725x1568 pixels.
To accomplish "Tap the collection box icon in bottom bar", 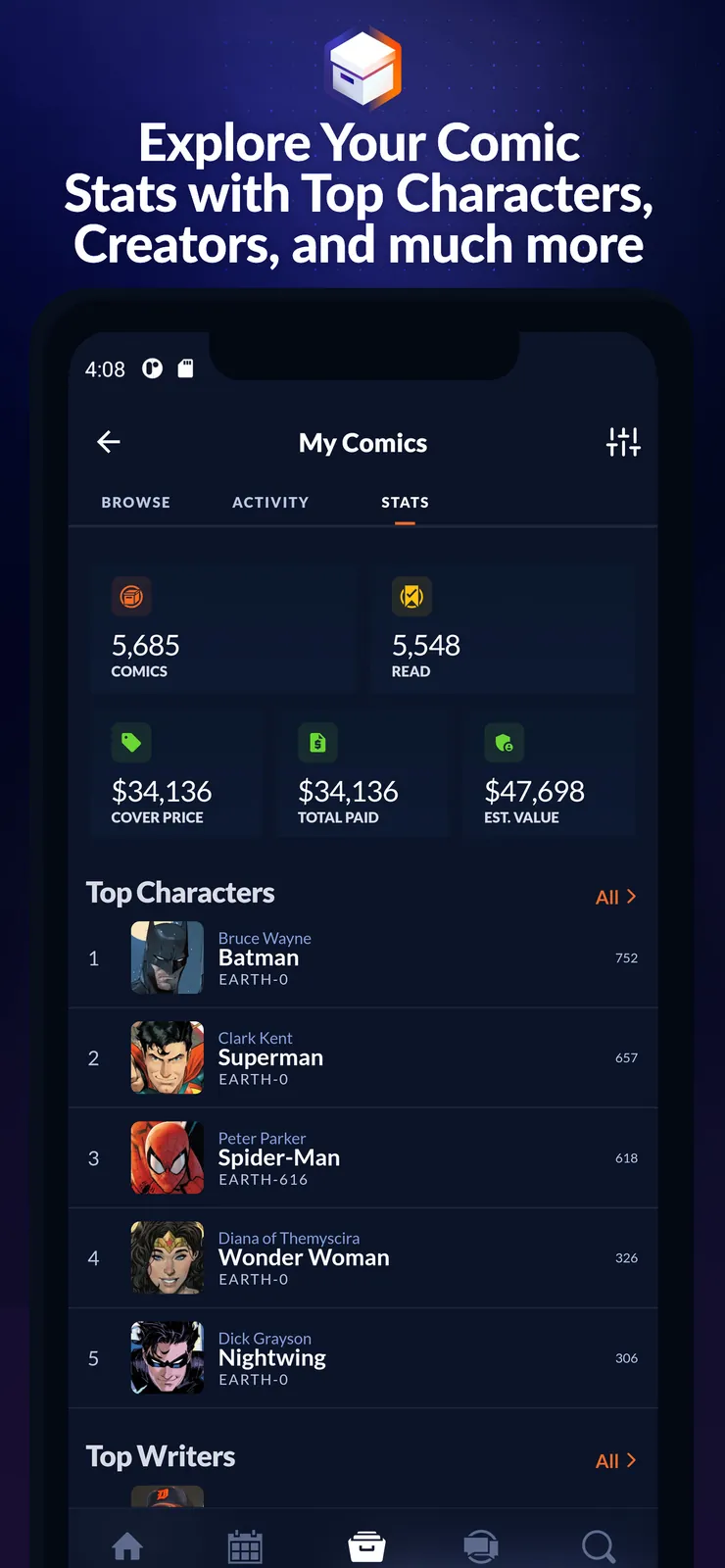I will [364, 1545].
